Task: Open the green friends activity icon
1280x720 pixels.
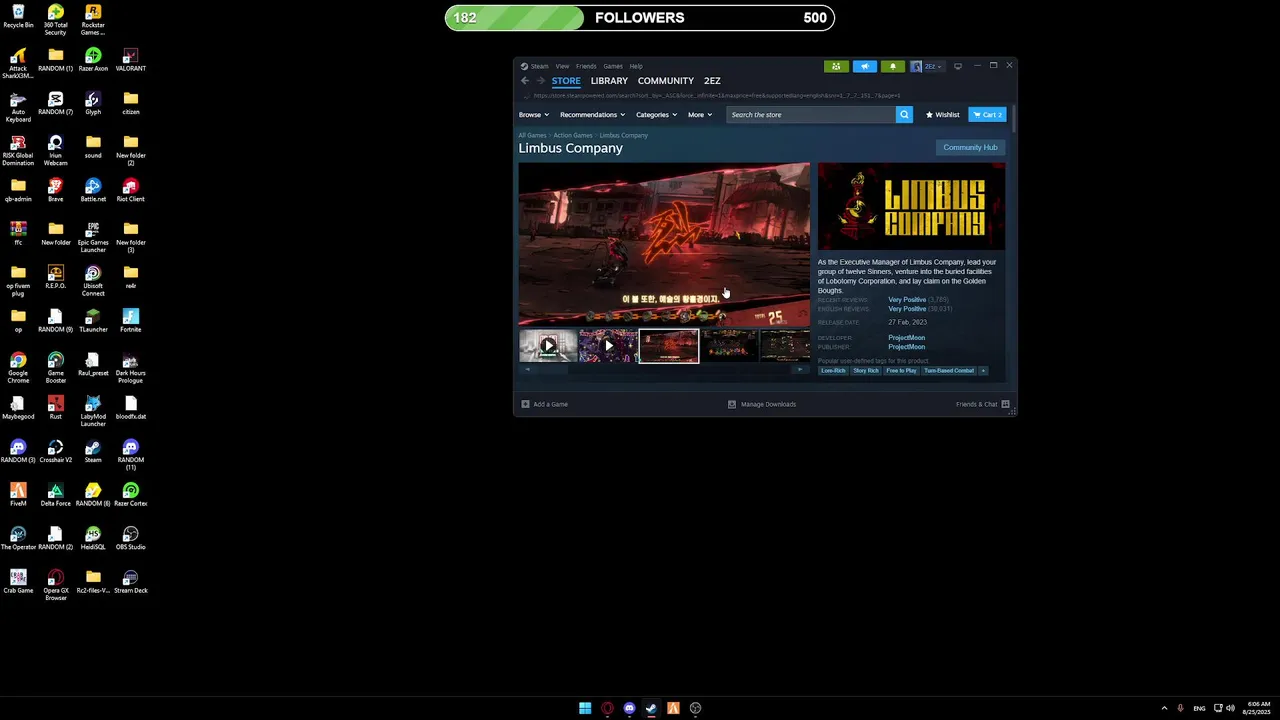Action: click(836, 66)
